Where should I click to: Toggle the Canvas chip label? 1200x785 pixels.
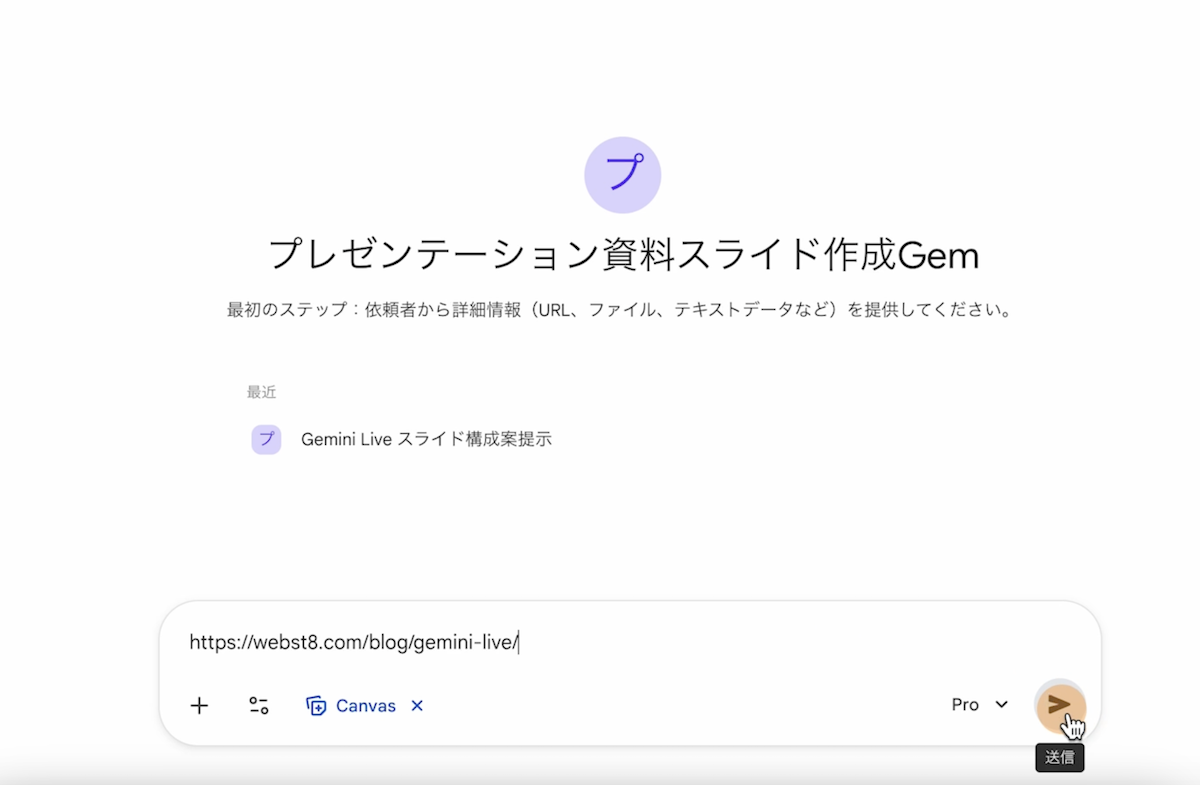[x=365, y=706]
